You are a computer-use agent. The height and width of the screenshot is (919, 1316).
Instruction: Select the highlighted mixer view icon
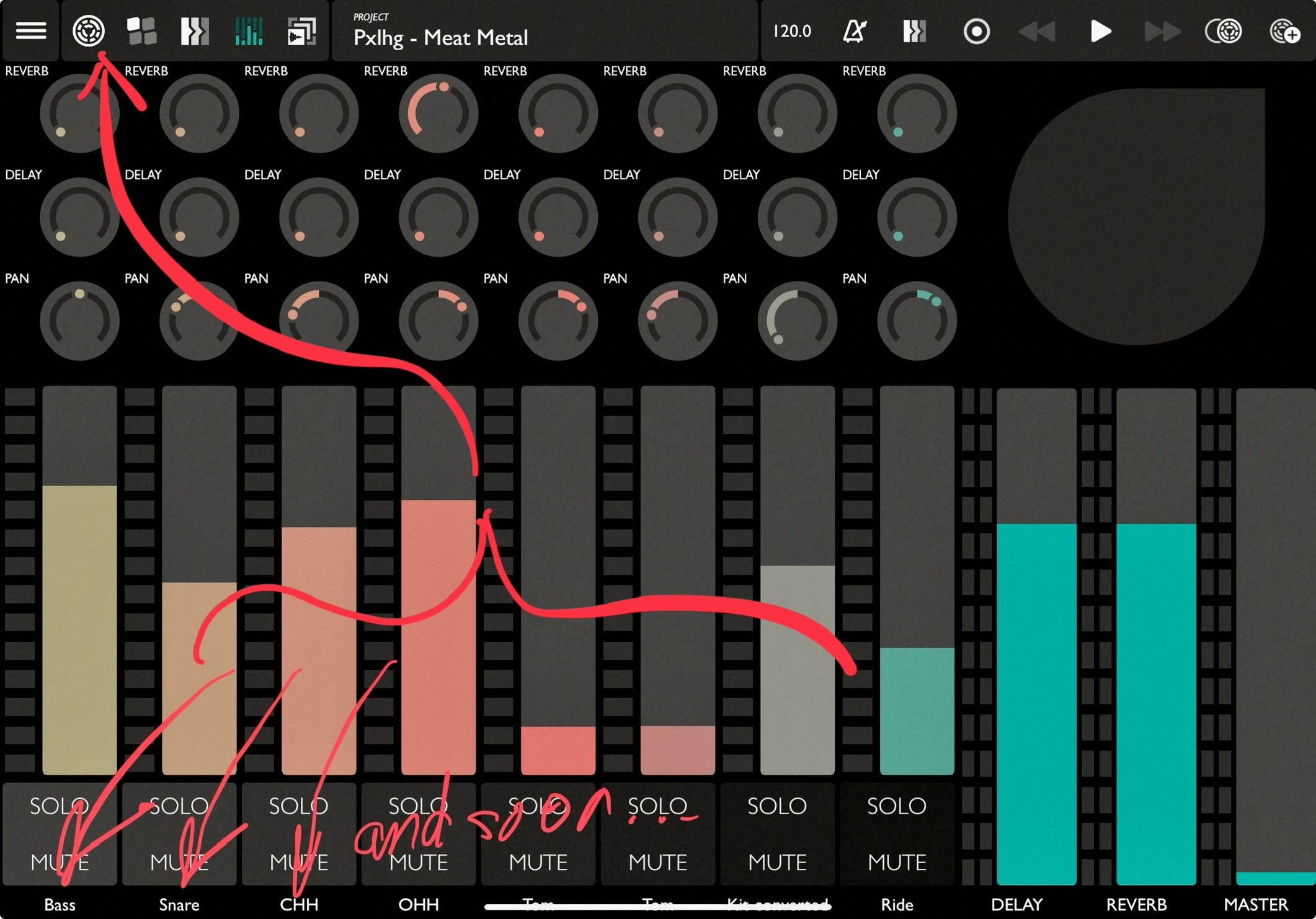(x=249, y=30)
